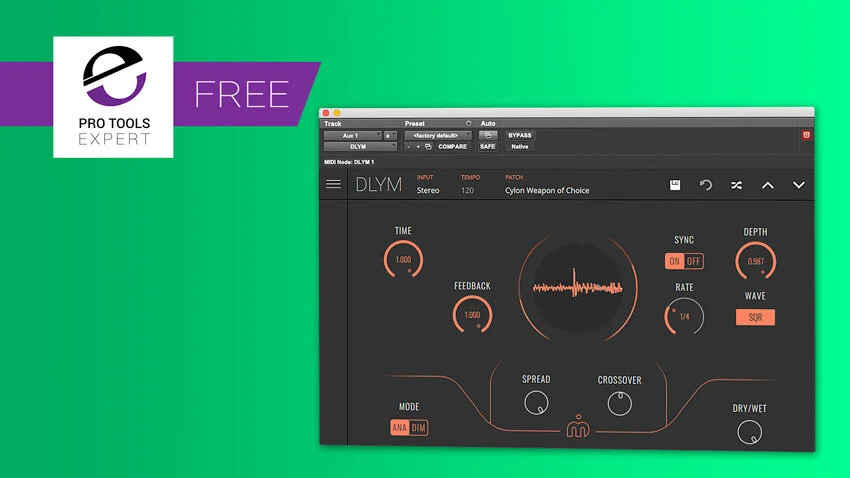Toggle the SQR wave button

pos(755,318)
